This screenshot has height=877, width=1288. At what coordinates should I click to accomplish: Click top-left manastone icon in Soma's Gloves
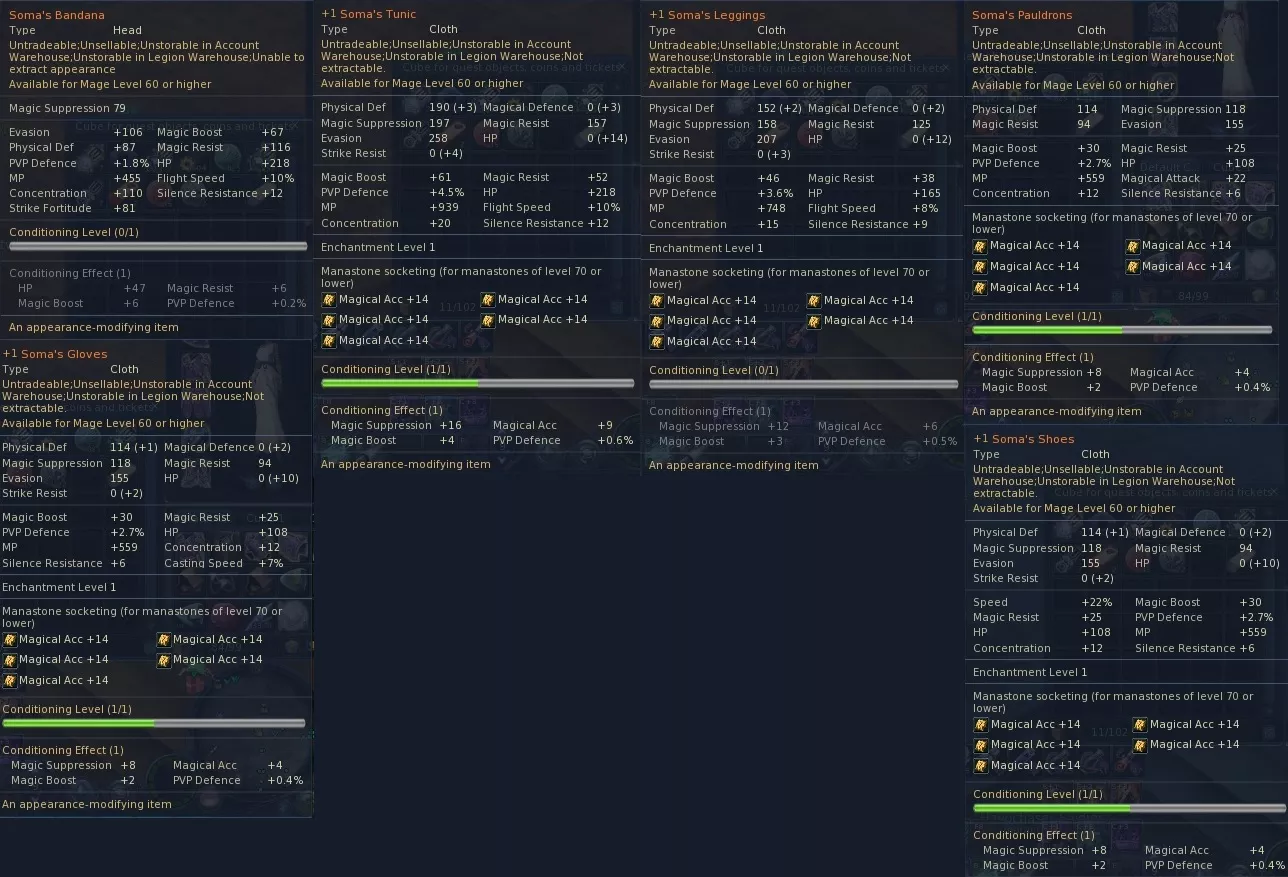10,640
